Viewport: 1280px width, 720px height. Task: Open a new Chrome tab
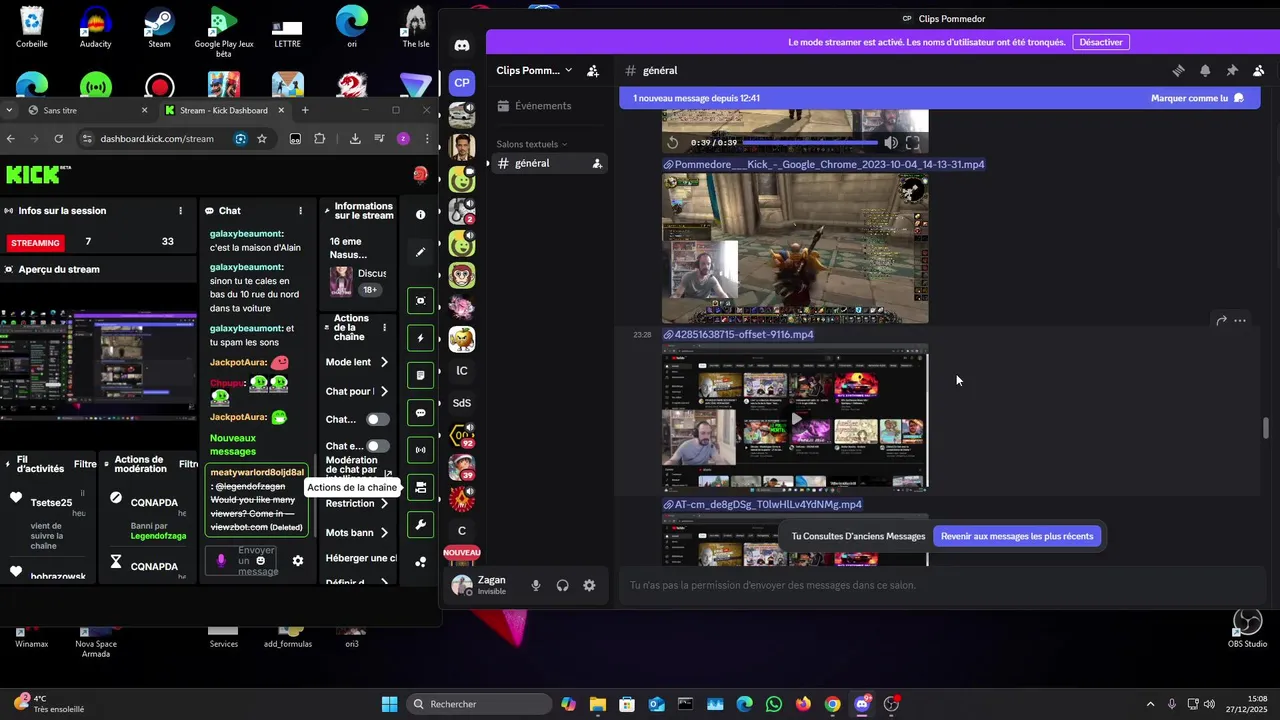(305, 110)
